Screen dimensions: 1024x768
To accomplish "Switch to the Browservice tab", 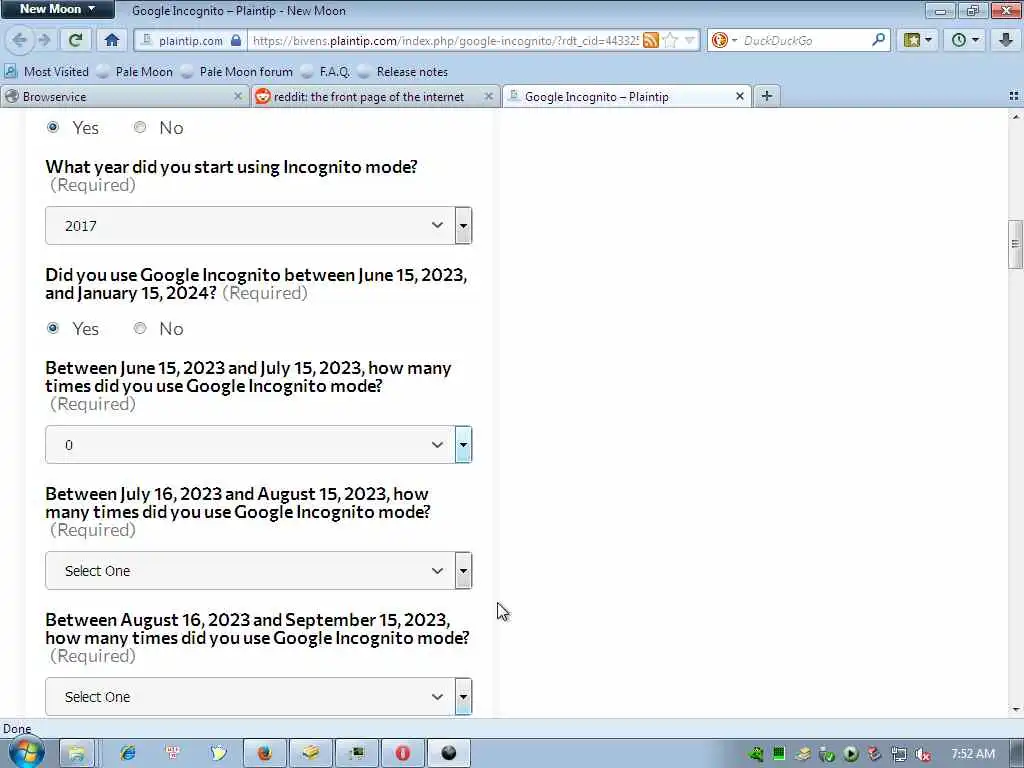I will coord(124,97).
